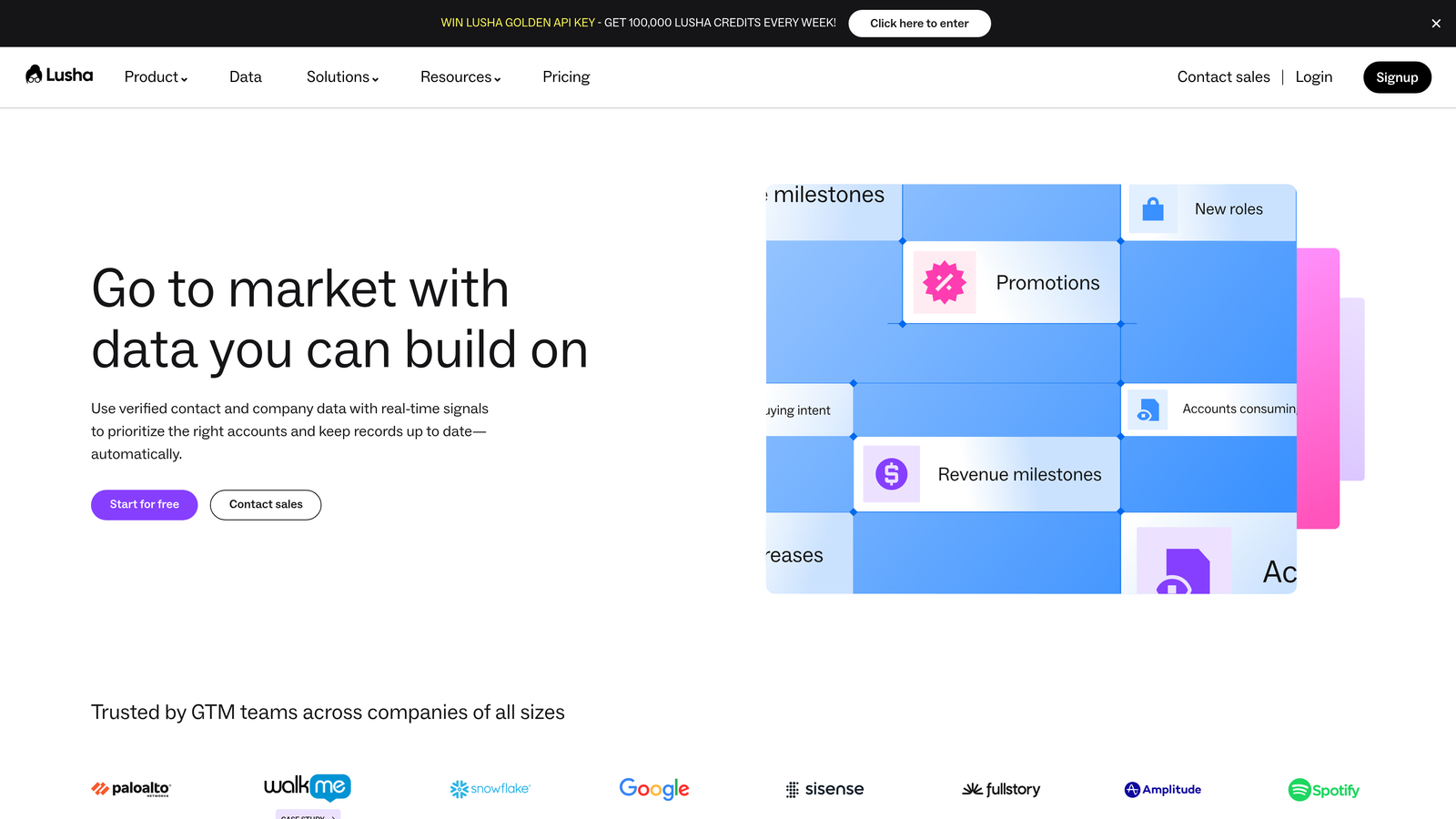Viewport: 1456px width, 819px height.
Task: Click the Revenue milestones dollar icon
Action: [x=891, y=473]
